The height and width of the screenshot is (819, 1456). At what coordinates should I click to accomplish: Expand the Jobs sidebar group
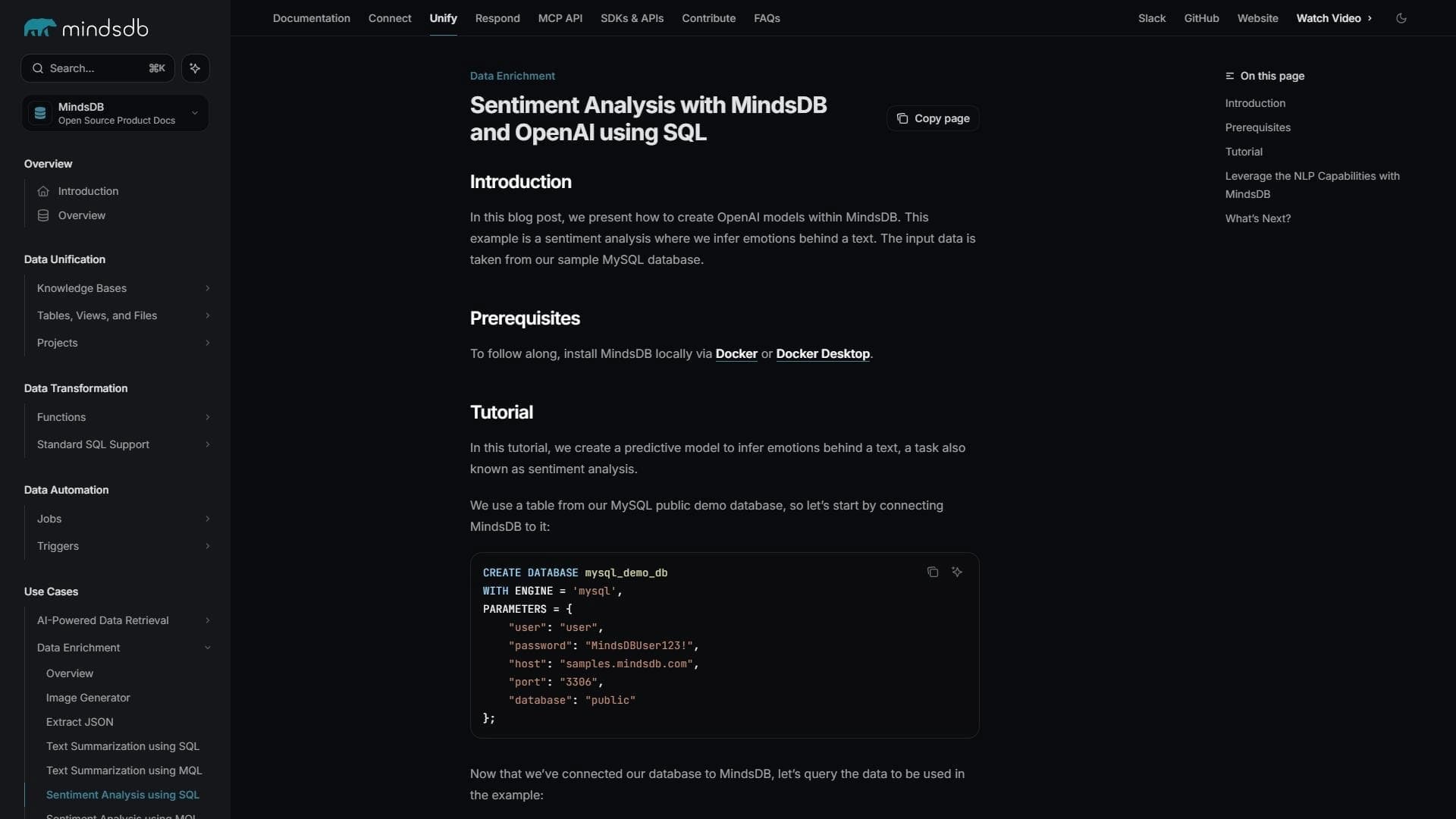point(123,519)
